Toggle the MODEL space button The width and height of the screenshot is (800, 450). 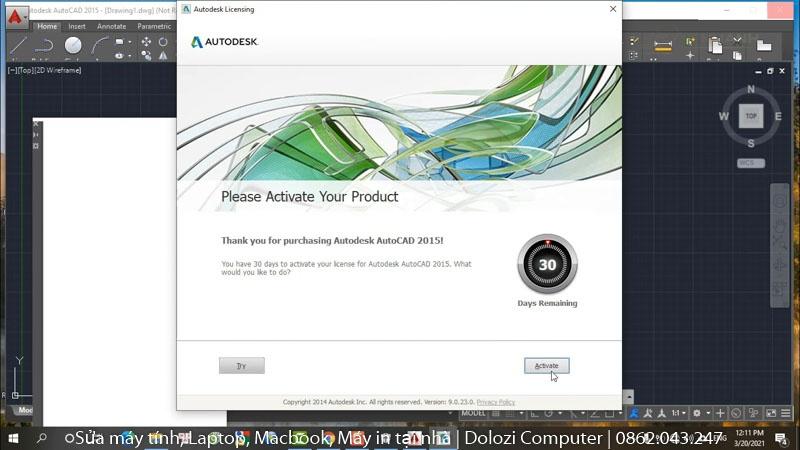(473, 413)
